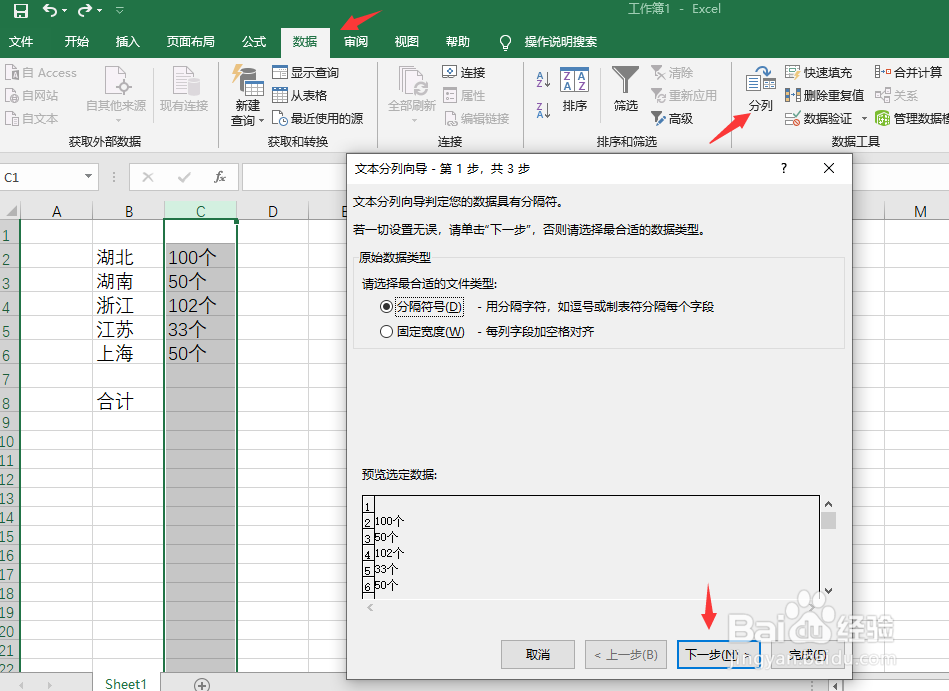Click the 合并计算 (Consolidate) icon

click(x=884, y=72)
